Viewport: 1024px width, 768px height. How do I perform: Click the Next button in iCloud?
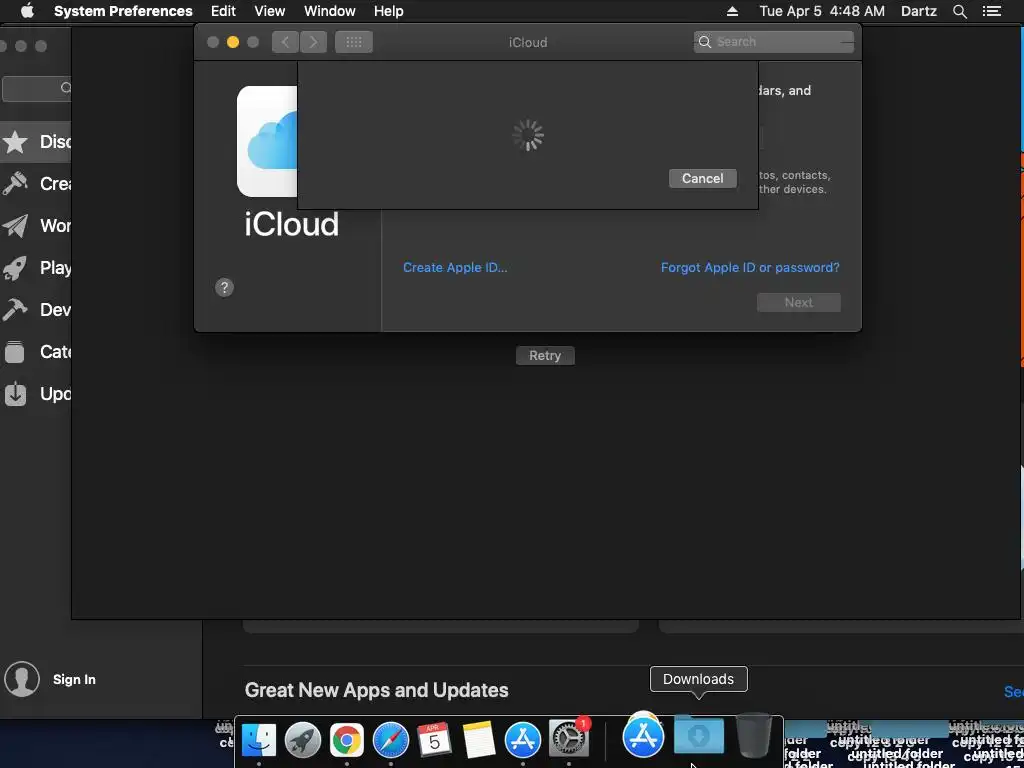pos(799,302)
